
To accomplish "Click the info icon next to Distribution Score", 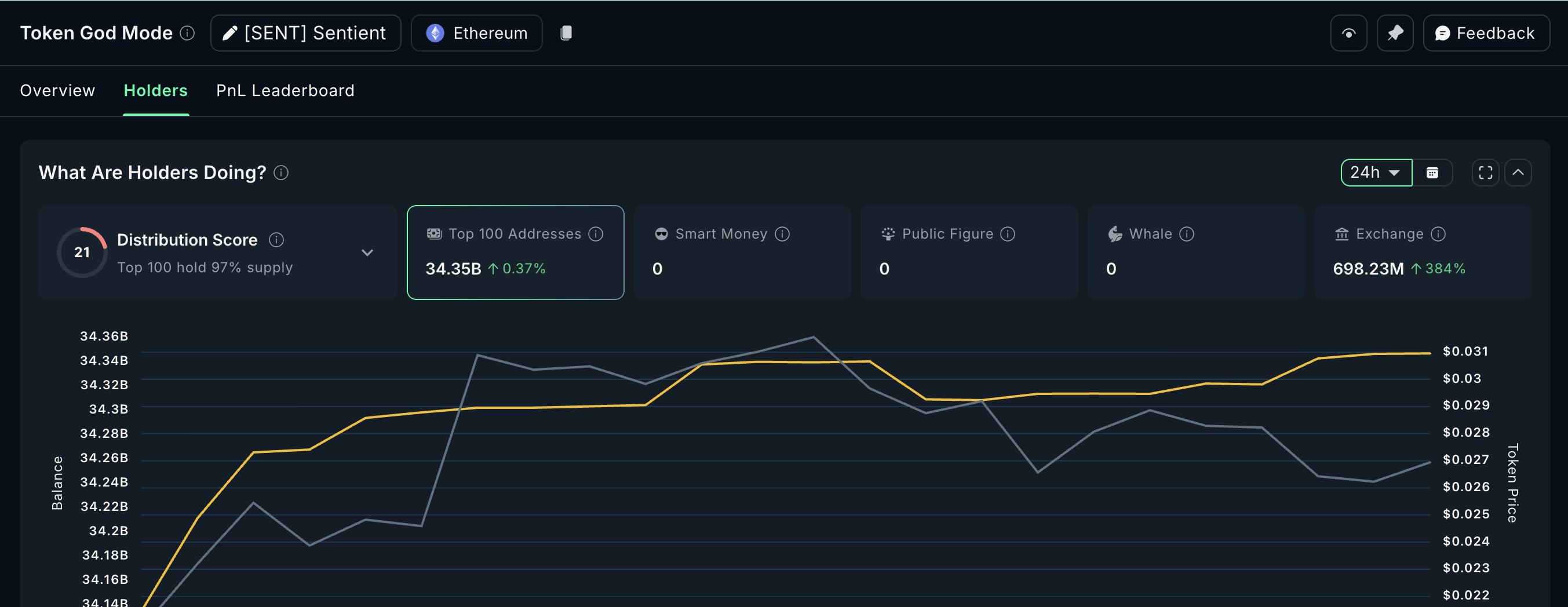I will tap(278, 240).
